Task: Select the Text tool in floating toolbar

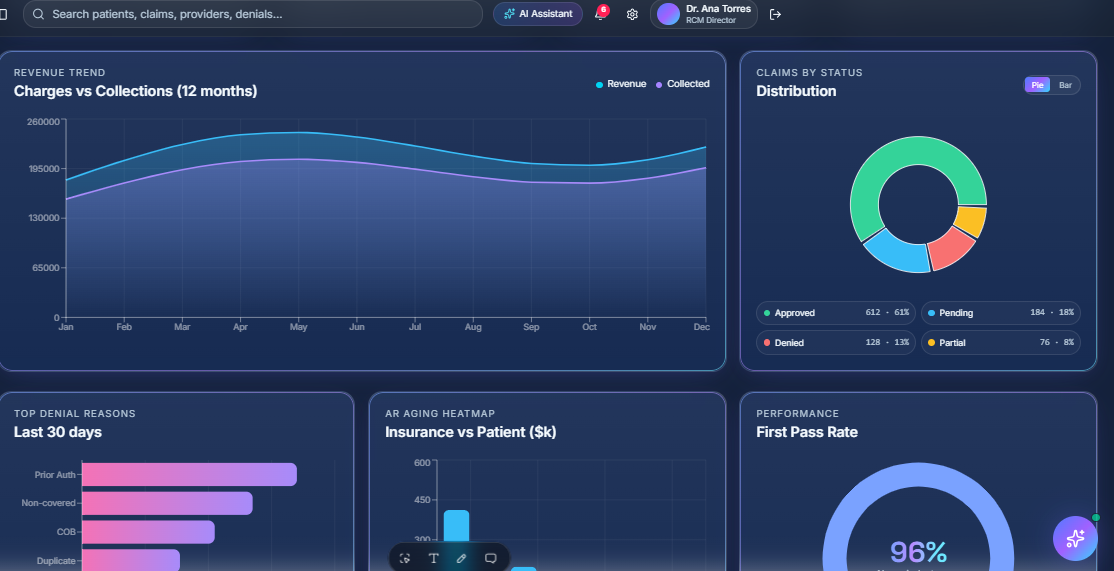Action: pyautogui.click(x=433, y=558)
